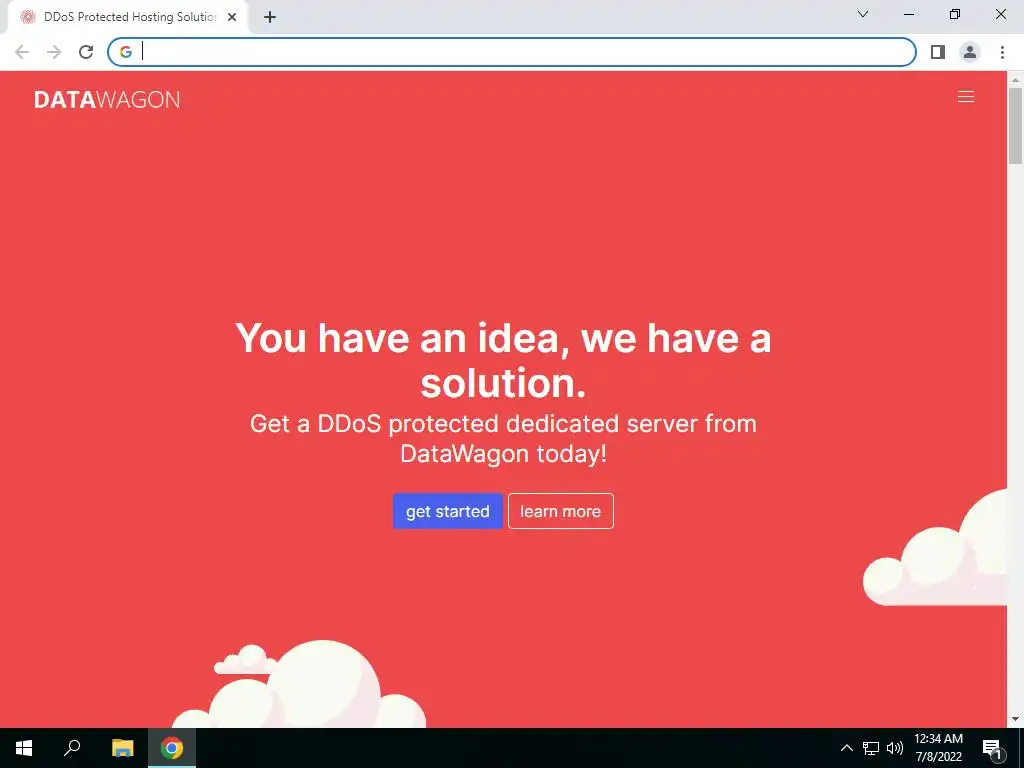The width and height of the screenshot is (1024, 768).
Task: Open the Windows Start menu
Action: tap(24, 748)
